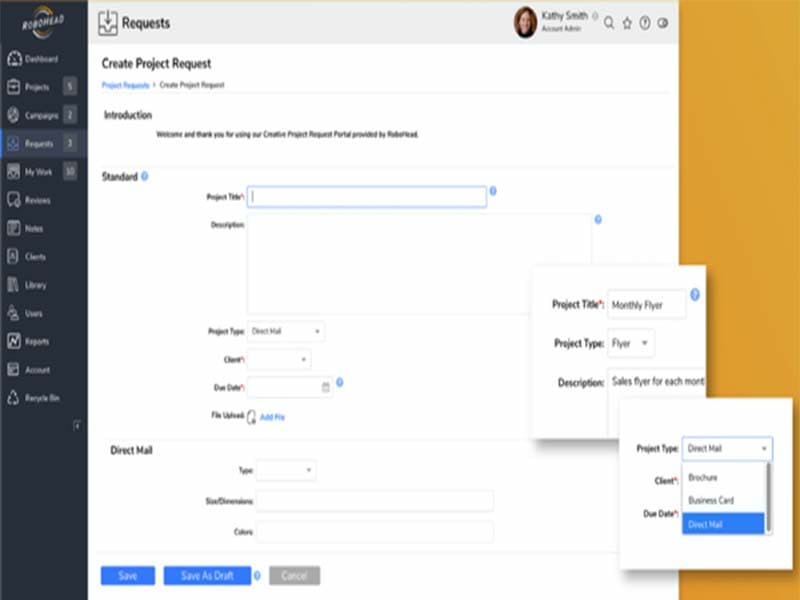Open the user menu arrow beside Kathy Smith
The image size is (800, 600).
pyautogui.click(x=595, y=16)
